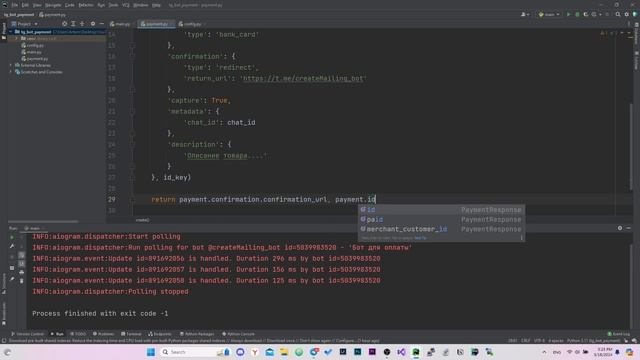Start debugging with the bug icon
The image size is (640, 360).
point(577,14)
